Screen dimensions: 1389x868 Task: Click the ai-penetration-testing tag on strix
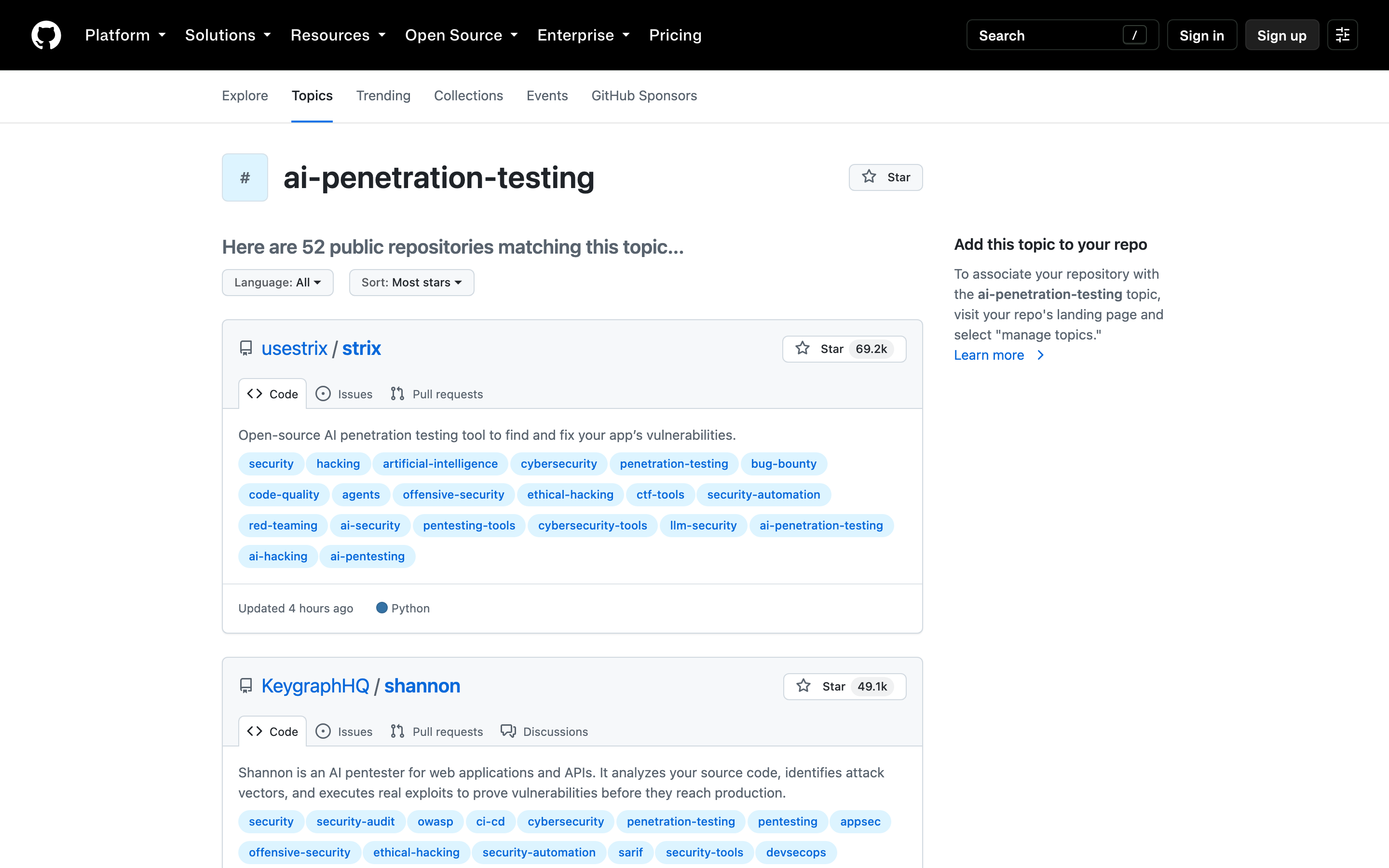coord(821,526)
